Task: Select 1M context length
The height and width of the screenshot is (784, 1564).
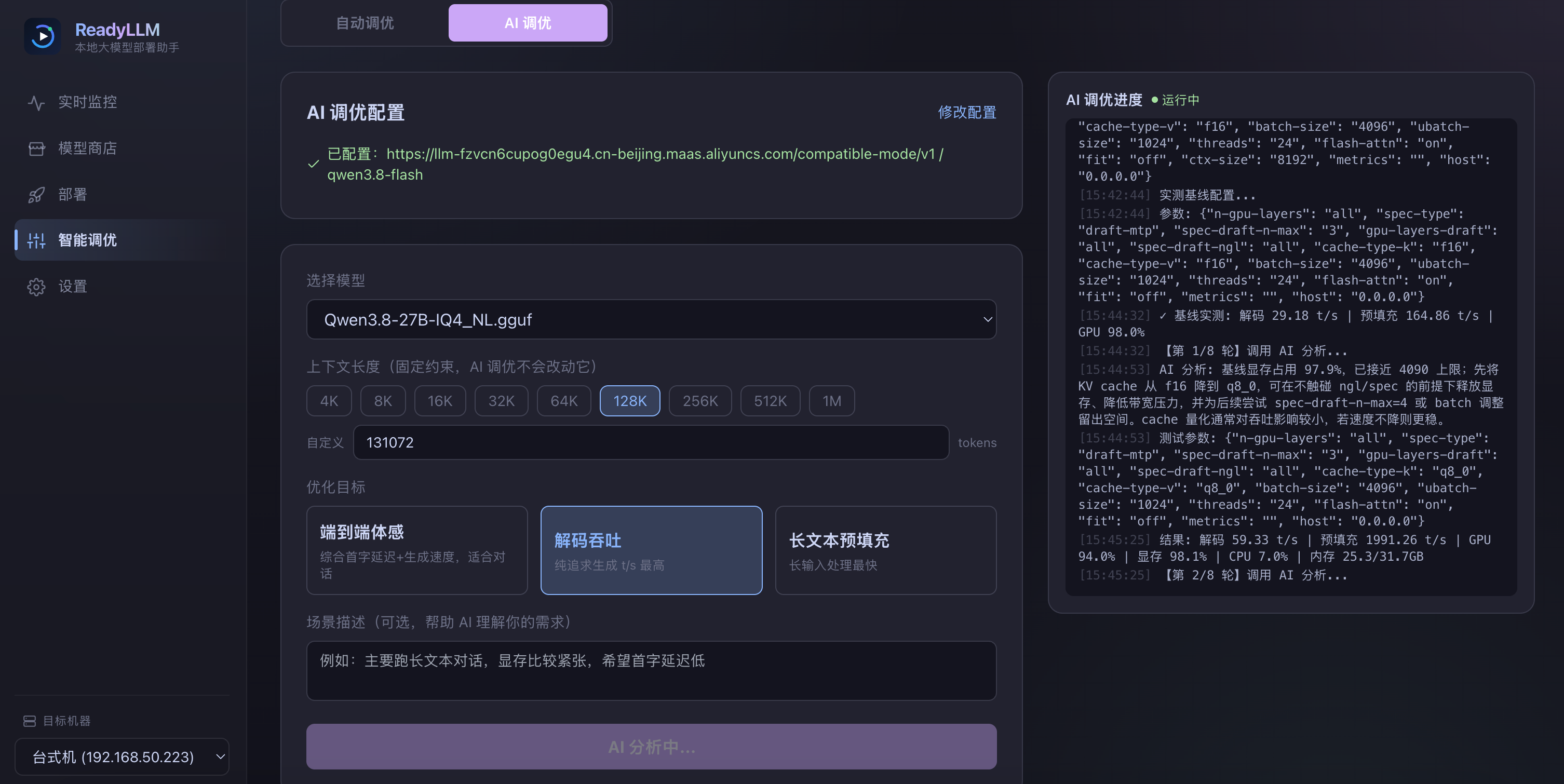Action: [x=832, y=401]
